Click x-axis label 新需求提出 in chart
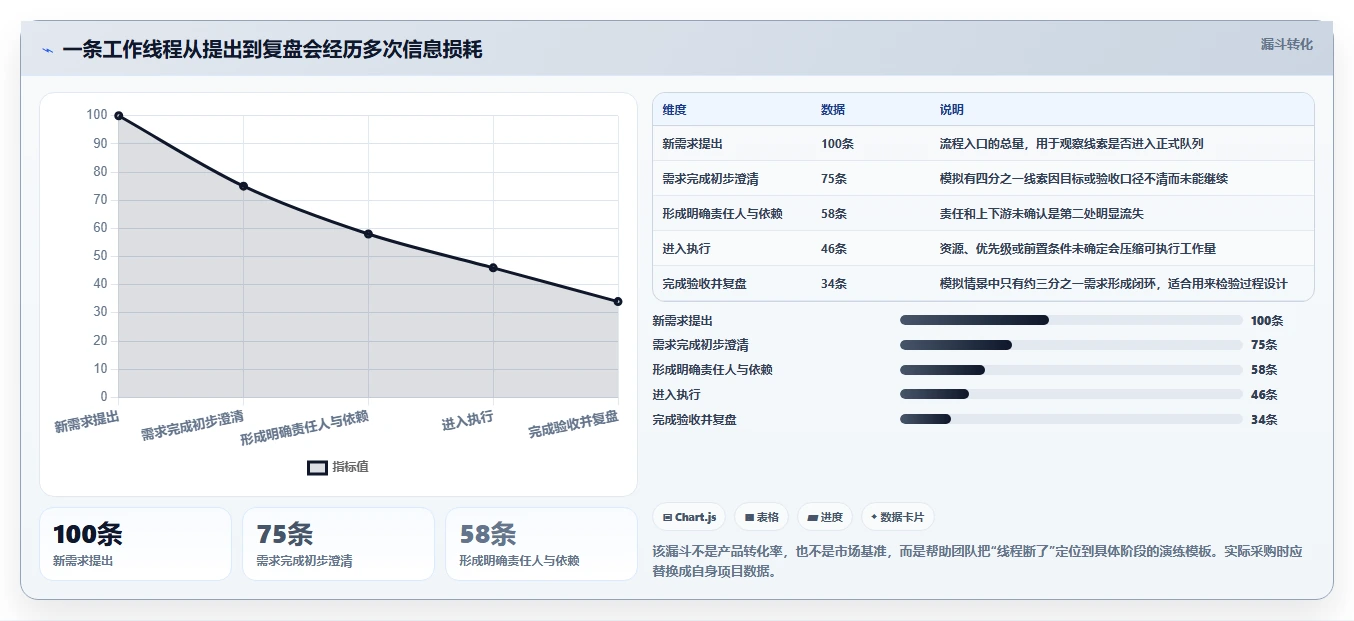The height and width of the screenshot is (621, 1354). click(87, 421)
